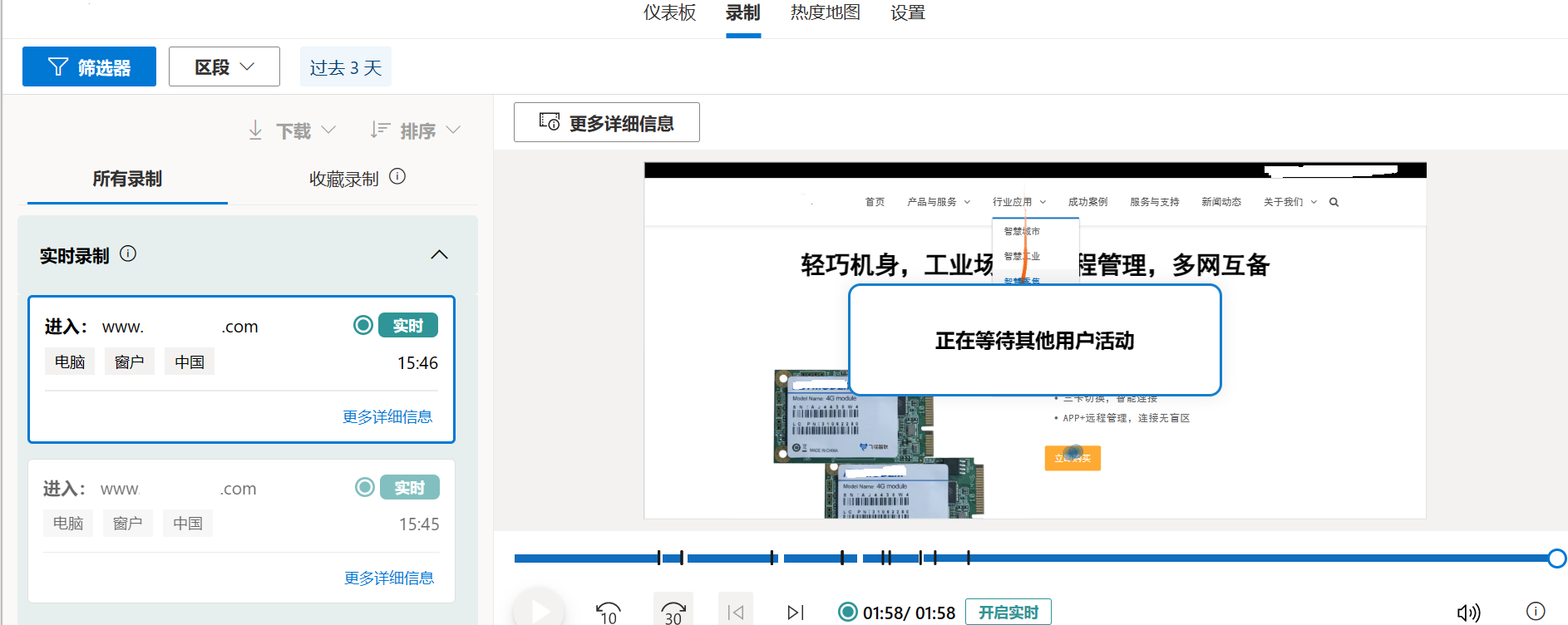Open the player info icon at bottom right
Image resolution: width=1568 pixels, height=625 pixels.
click(x=1536, y=611)
